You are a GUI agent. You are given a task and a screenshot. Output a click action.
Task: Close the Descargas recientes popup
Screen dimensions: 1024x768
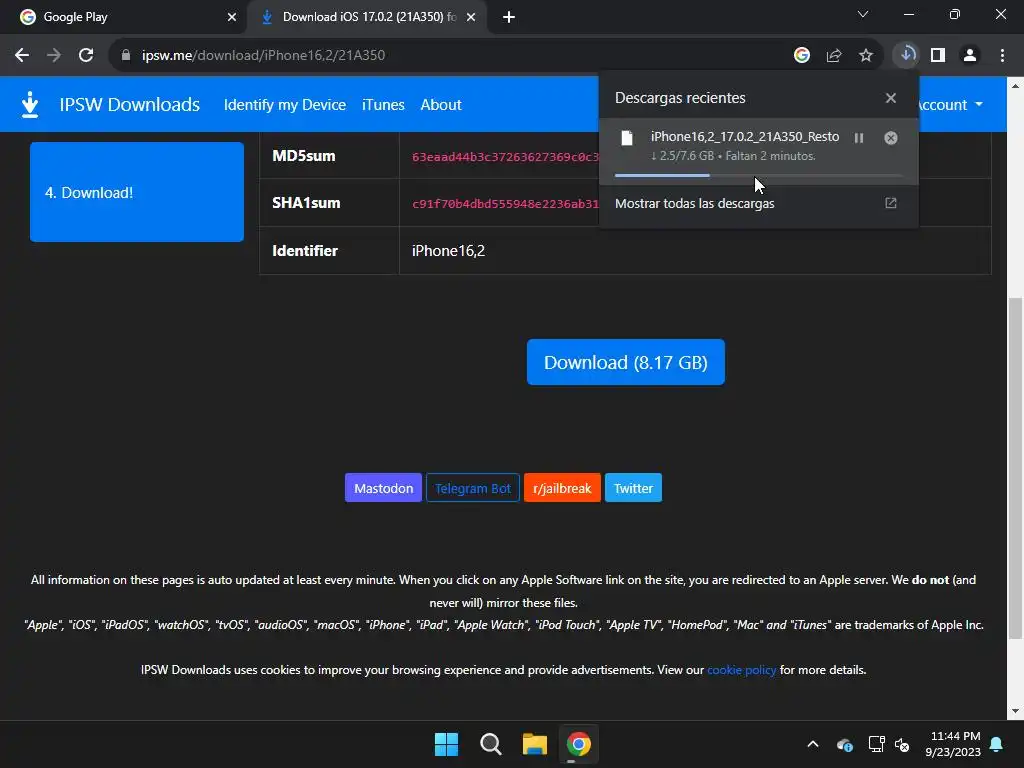[x=891, y=98]
